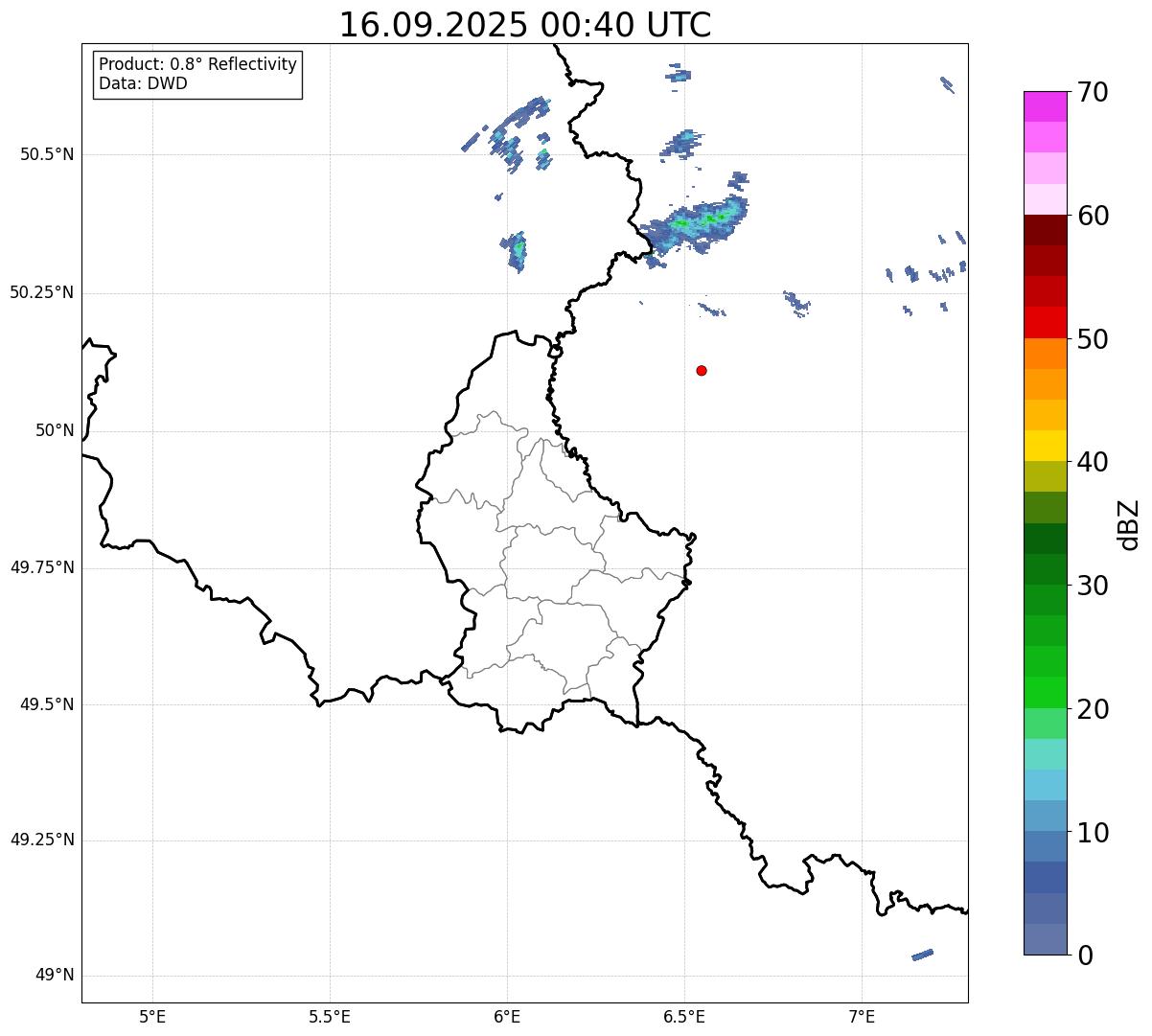The image size is (1152, 1036).
Task: Click the 50.5°N latitude label
Action: [x=47, y=154]
